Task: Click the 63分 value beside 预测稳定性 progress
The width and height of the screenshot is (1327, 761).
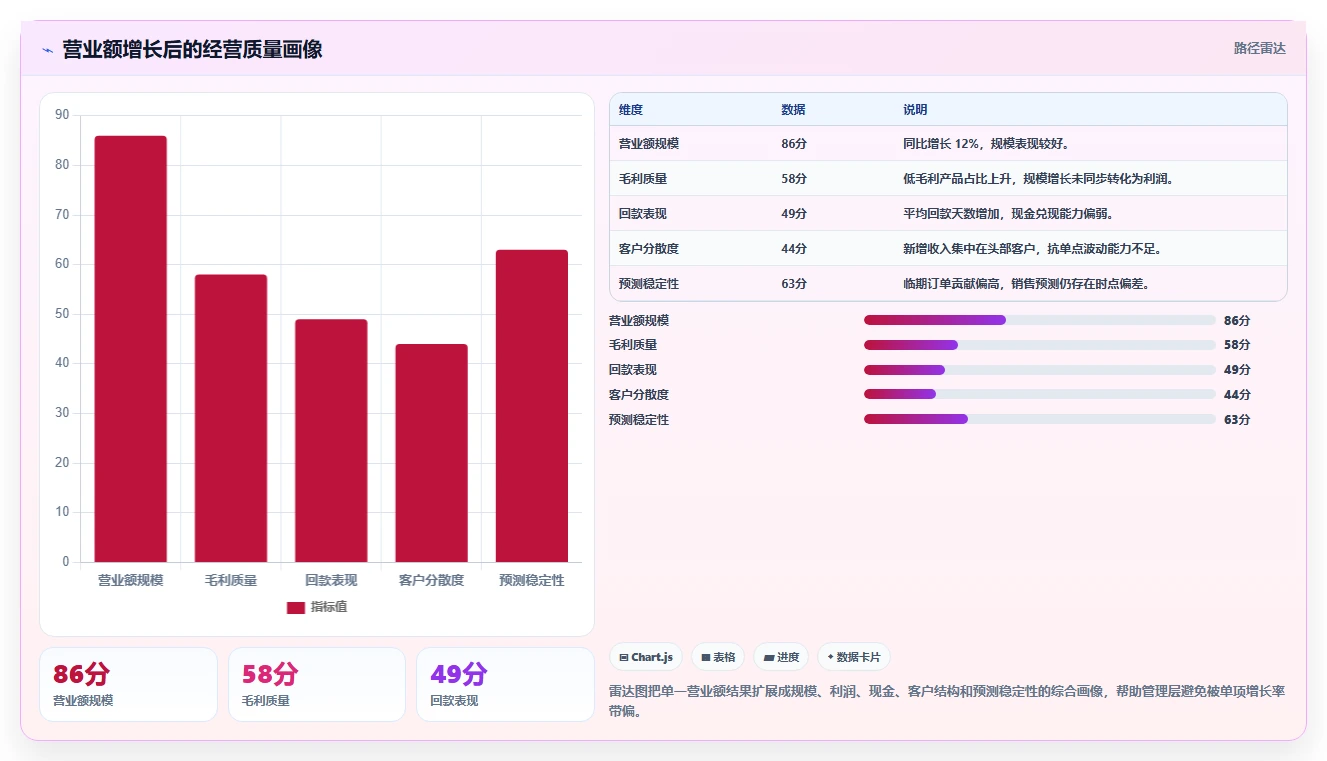Action: (x=1237, y=420)
